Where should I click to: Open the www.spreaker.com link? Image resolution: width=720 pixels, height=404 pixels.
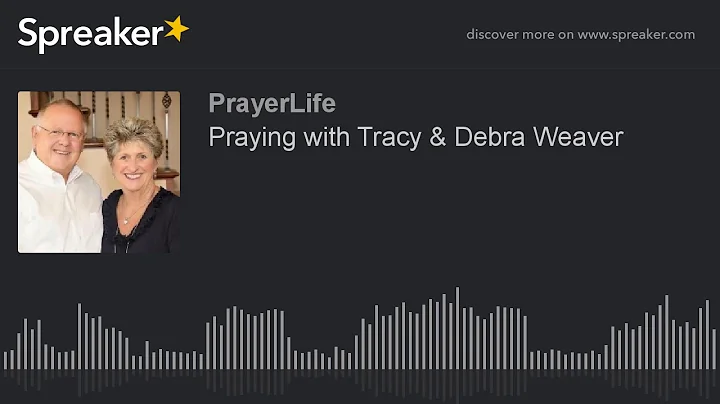(x=636, y=35)
